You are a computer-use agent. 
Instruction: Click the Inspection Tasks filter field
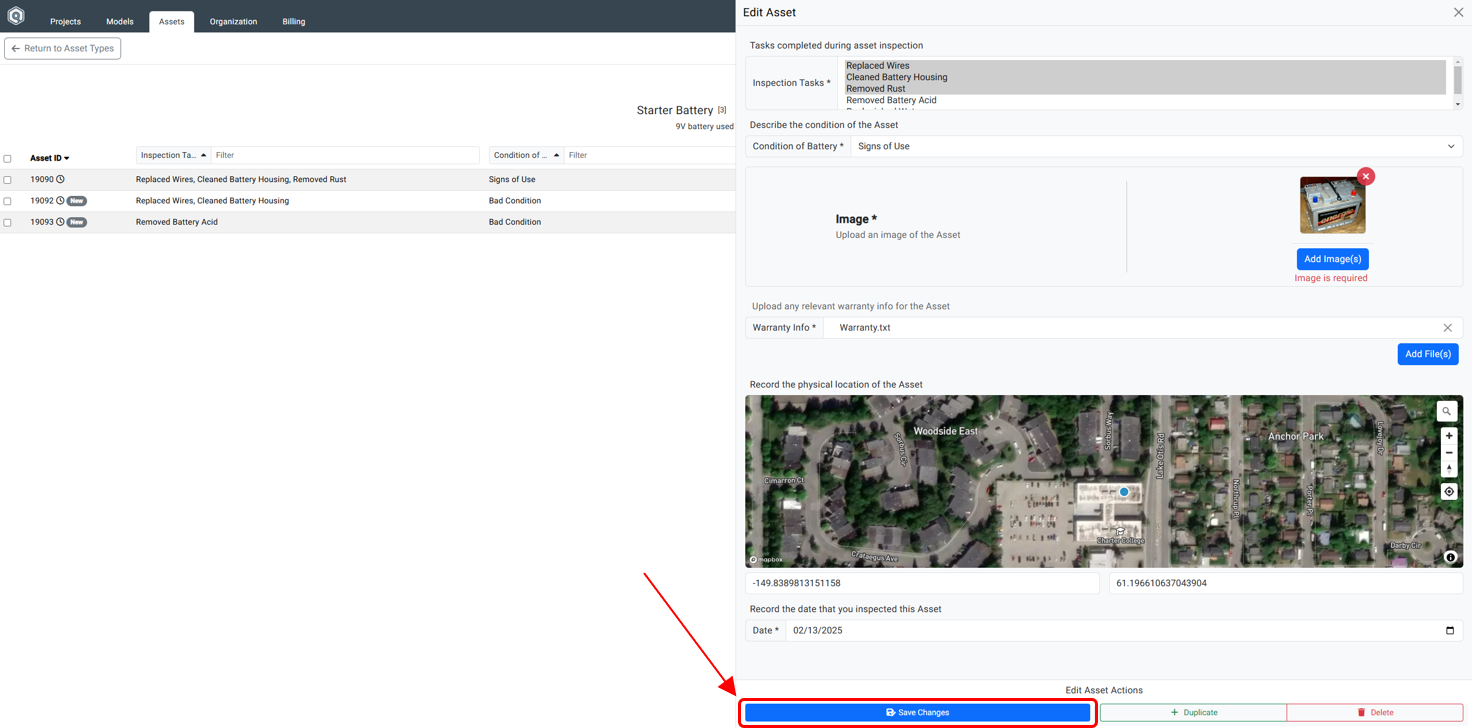(345, 155)
